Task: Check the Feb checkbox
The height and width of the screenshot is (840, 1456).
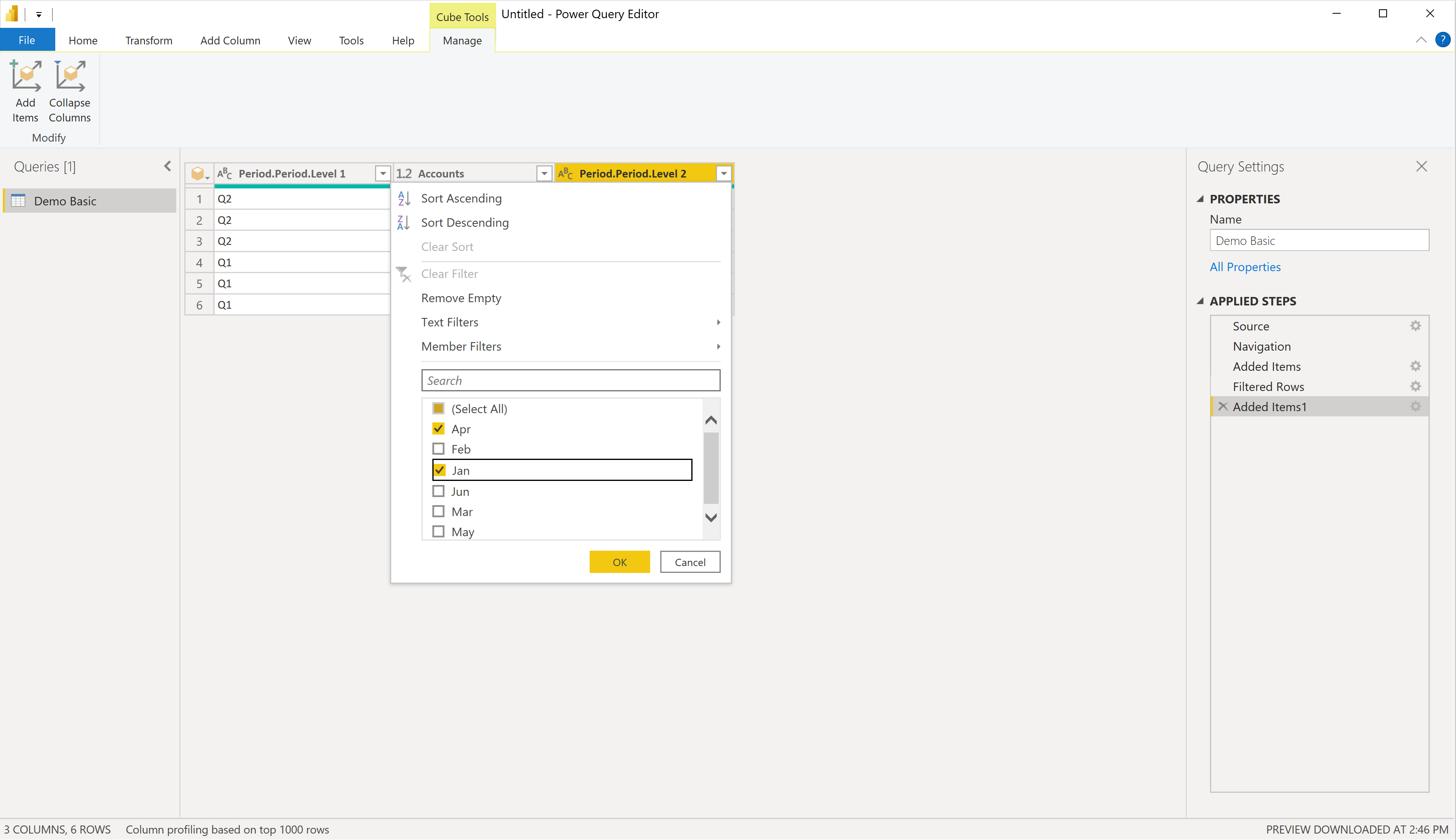Action: [438, 449]
